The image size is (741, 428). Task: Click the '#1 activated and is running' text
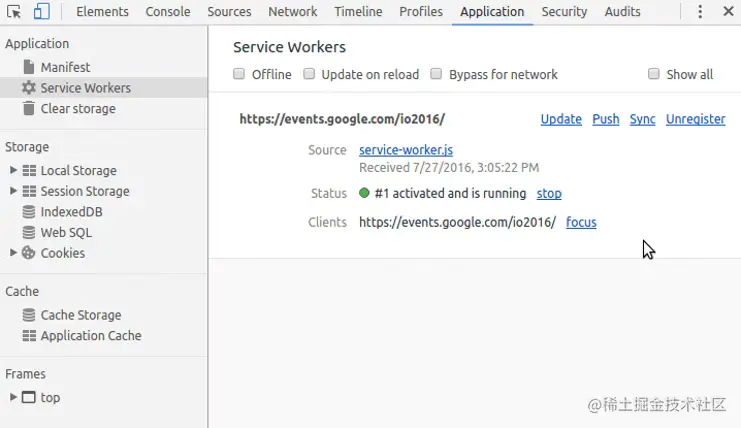tap(450, 193)
